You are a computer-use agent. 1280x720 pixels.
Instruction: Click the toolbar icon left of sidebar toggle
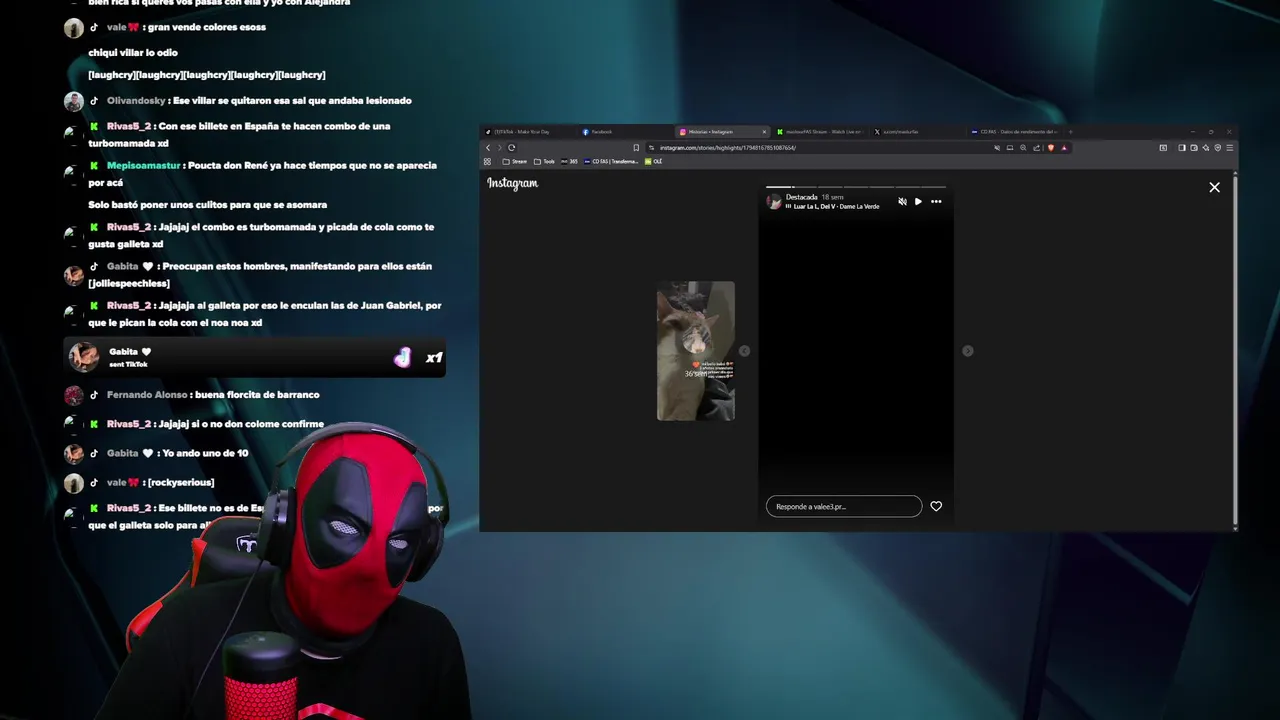click(1163, 148)
